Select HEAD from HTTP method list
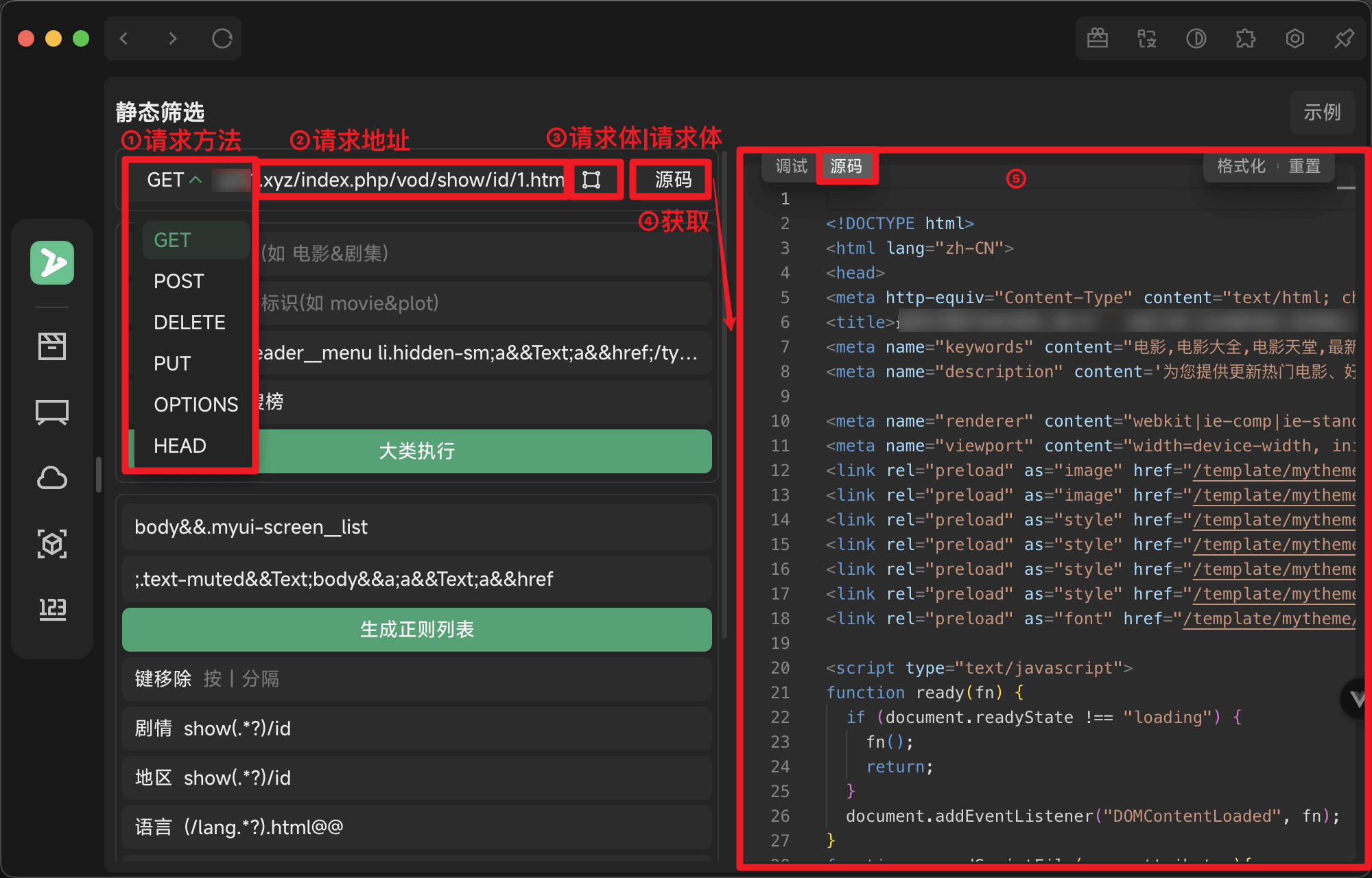The width and height of the screenshot is (1372, 878). [x=179, y=446]
